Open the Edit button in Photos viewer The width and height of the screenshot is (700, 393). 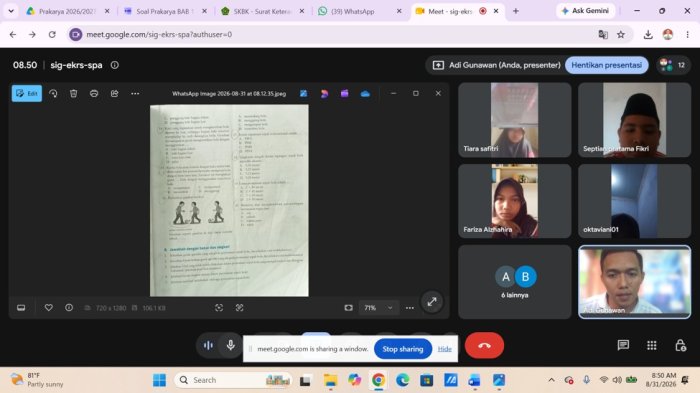[x=27, y=93]
